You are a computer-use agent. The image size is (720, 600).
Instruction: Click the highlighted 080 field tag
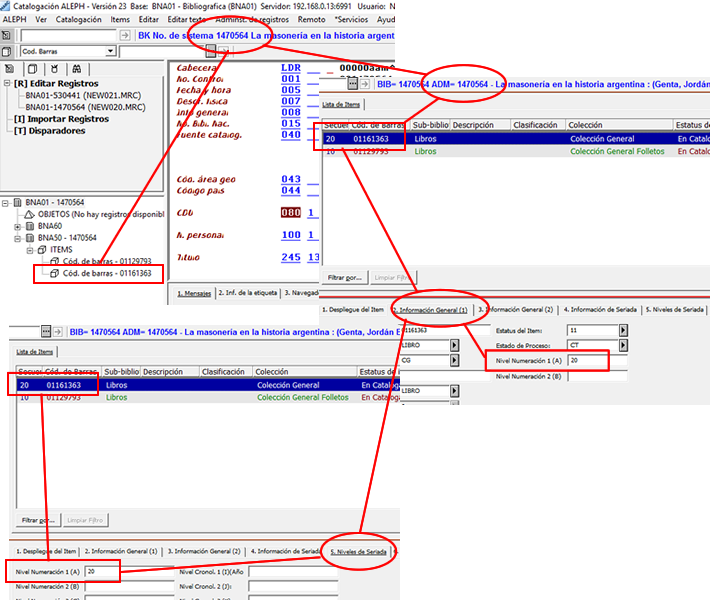coord(291,213)
